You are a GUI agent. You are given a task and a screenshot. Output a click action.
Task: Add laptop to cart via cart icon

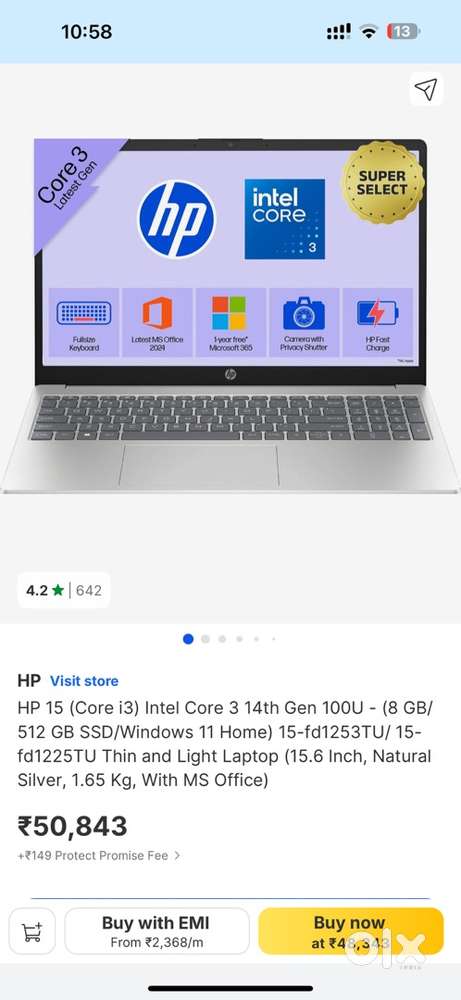(x=32, y=932)
